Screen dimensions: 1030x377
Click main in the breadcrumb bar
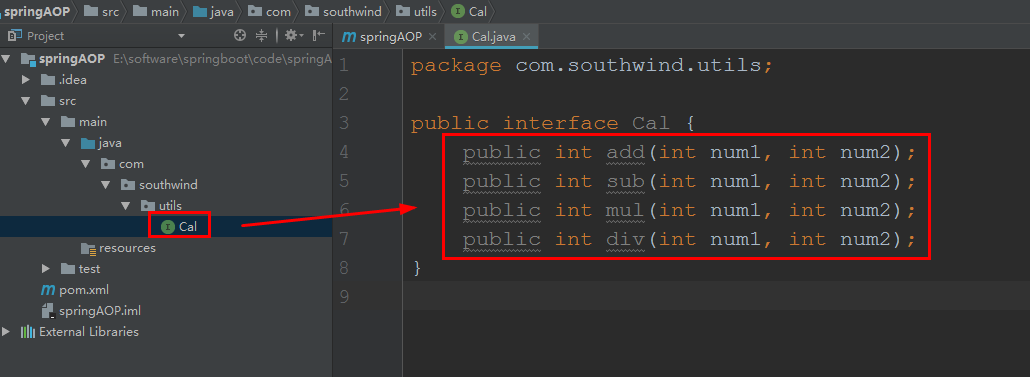pos(156,11)
